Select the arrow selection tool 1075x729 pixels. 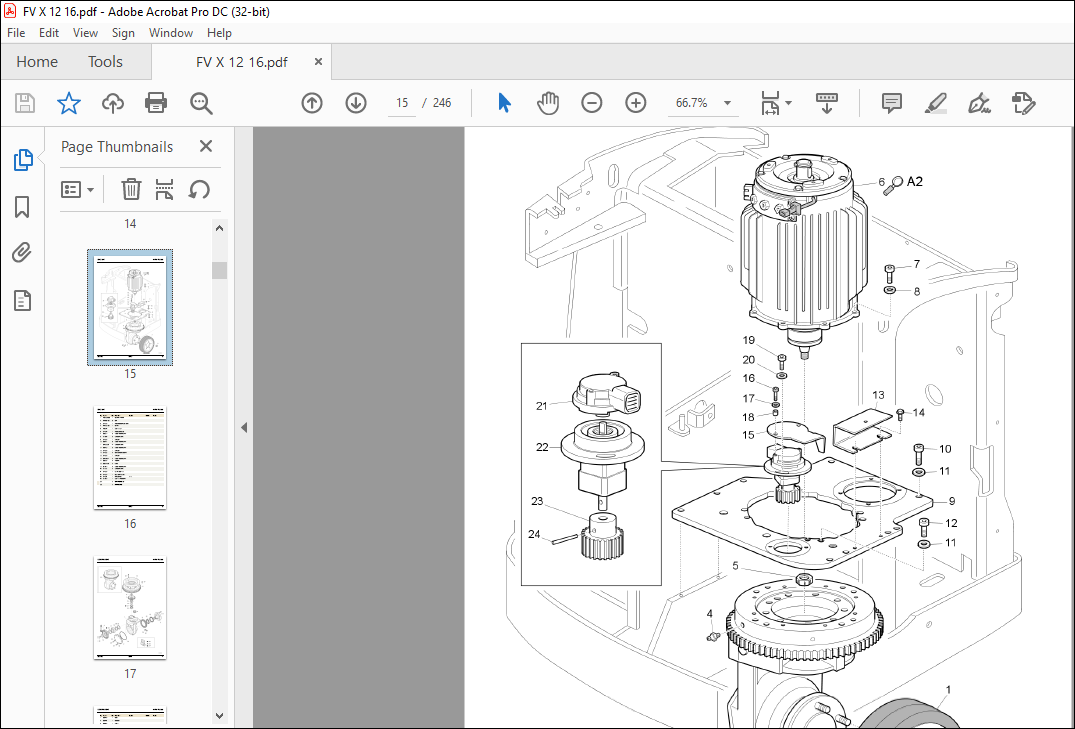pos(504,103)
